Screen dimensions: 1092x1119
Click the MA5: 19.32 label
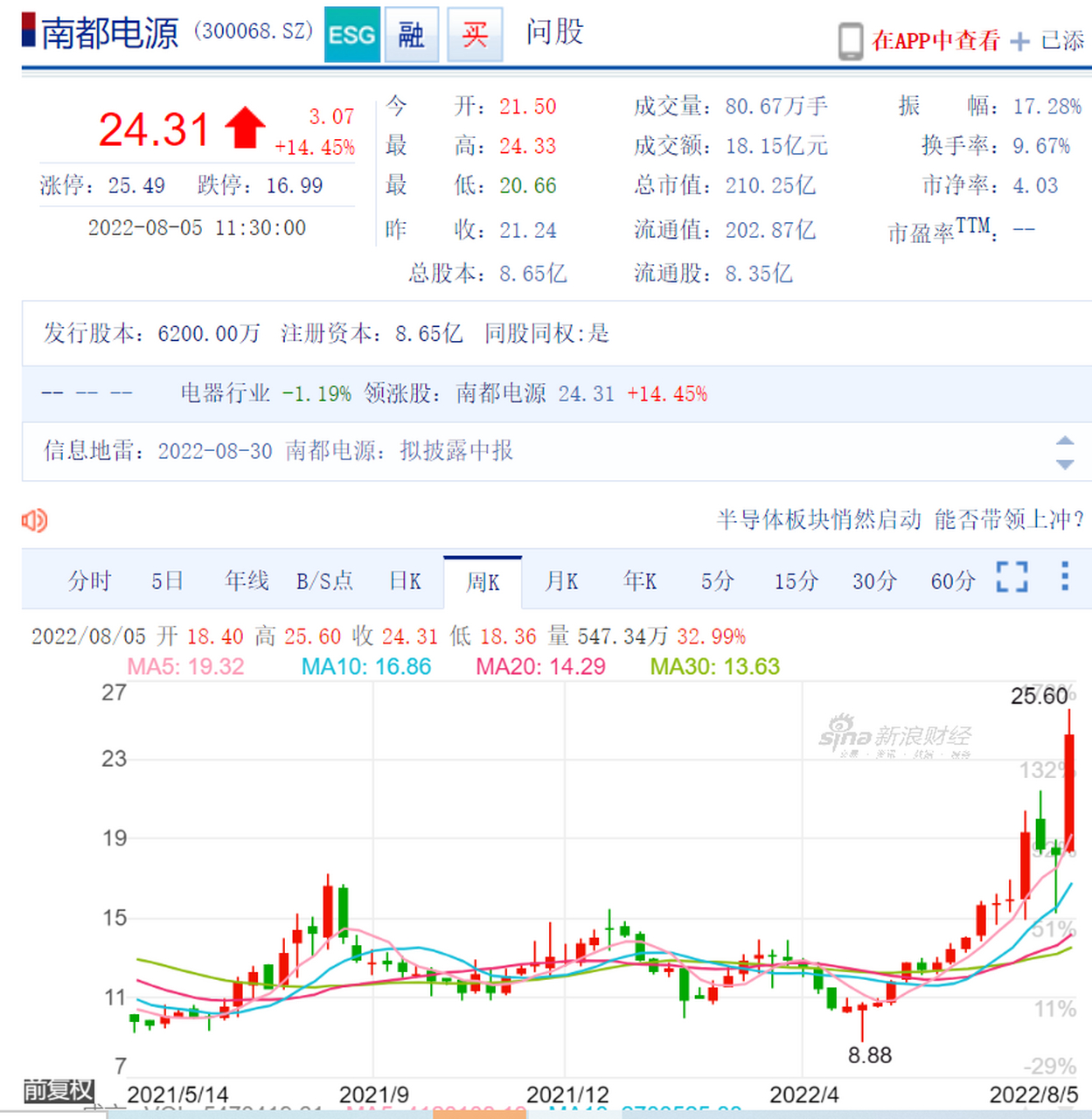point(186,667)
